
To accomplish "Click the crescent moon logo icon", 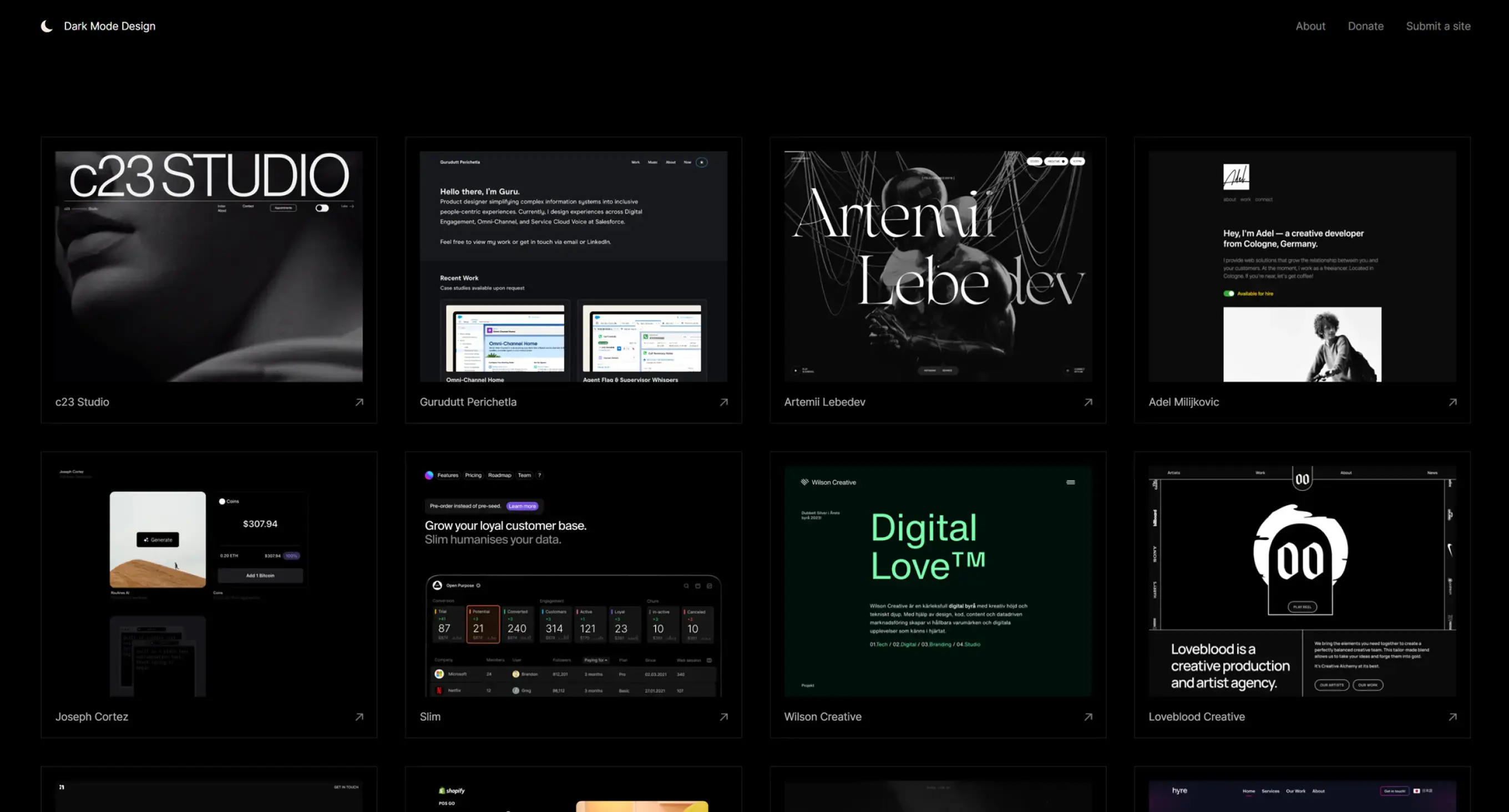I will [x=46, y=26].
